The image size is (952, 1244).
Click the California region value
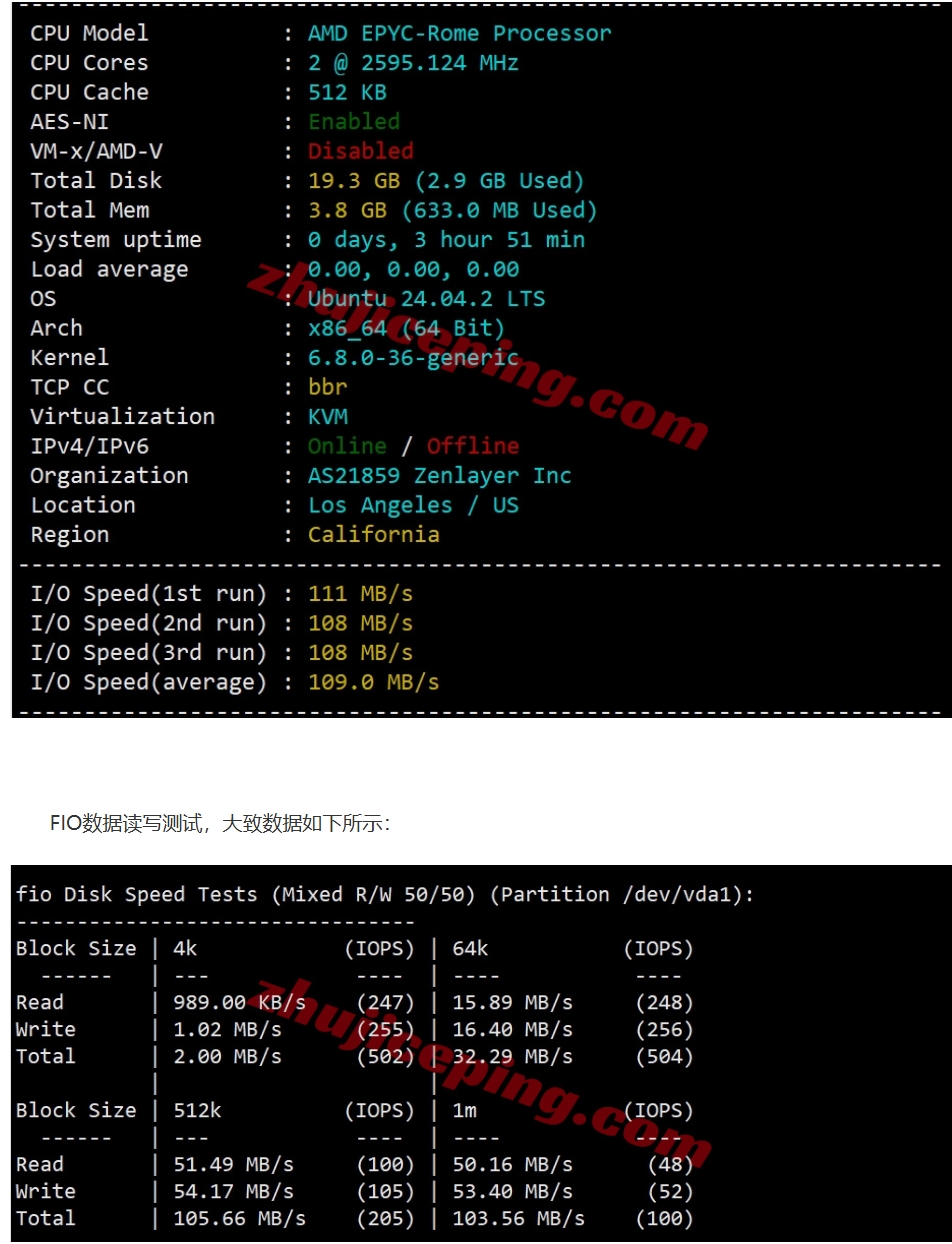coord(373,535)
